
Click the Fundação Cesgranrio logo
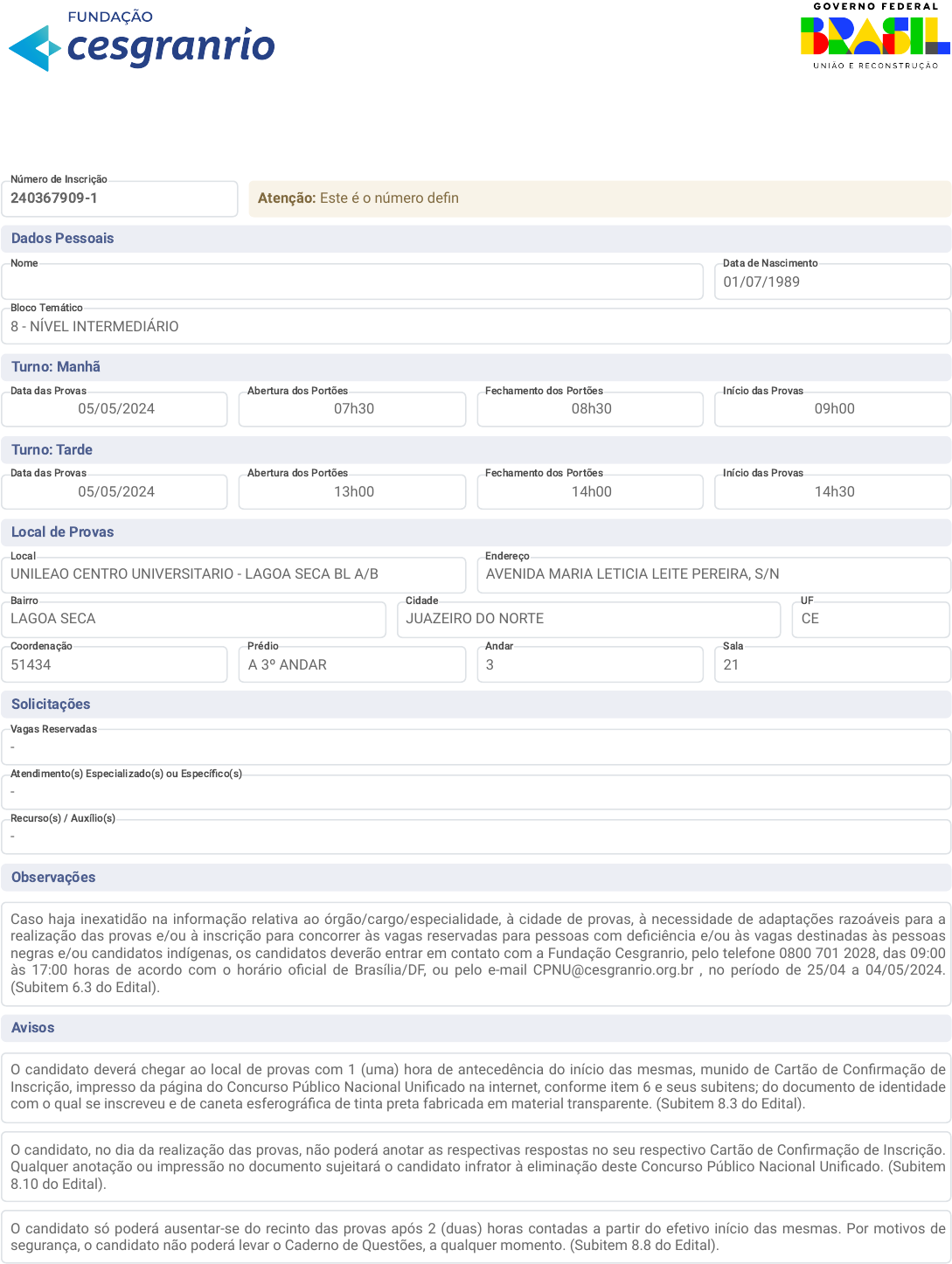click(142, 40)
